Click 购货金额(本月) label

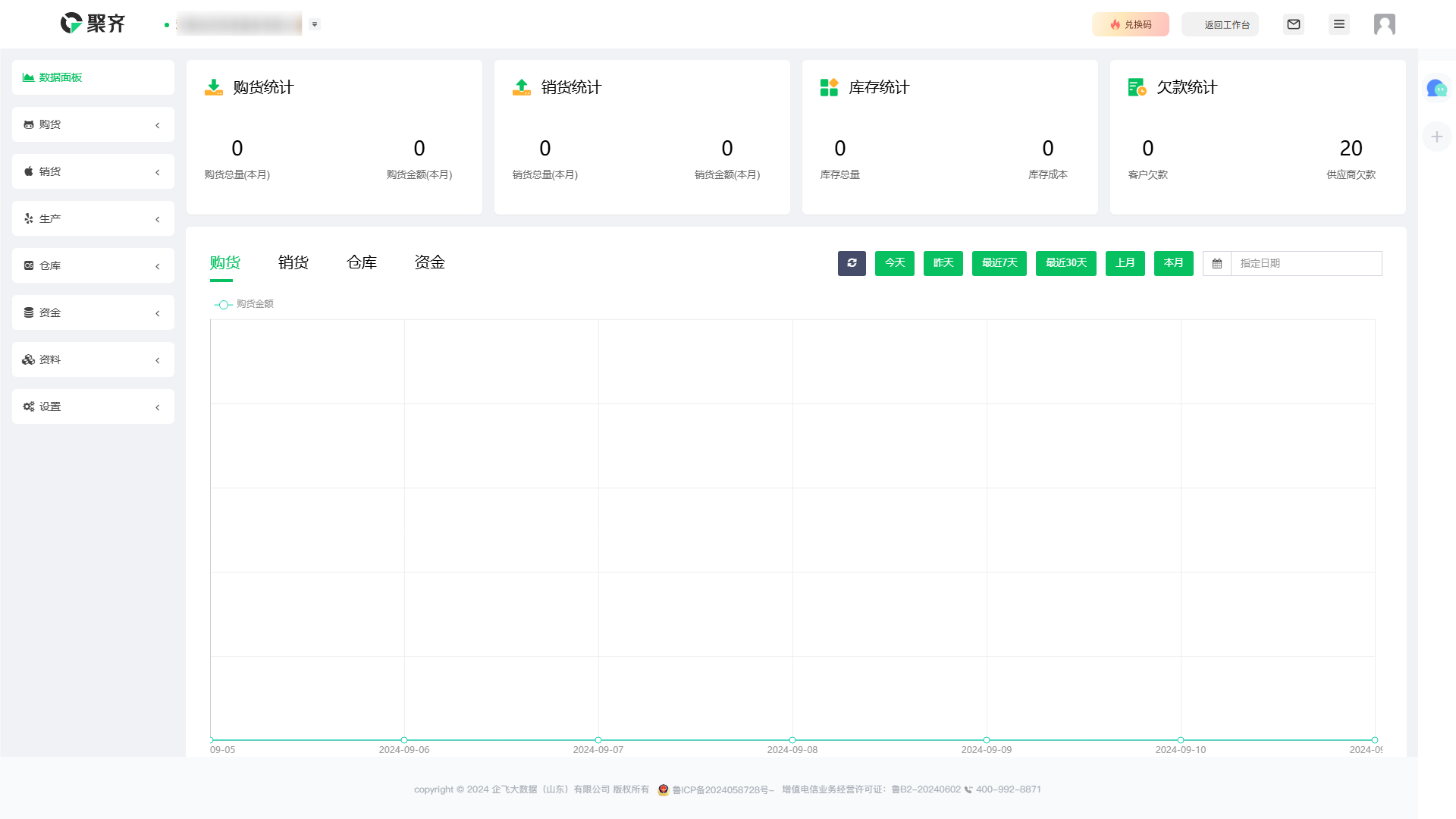tap(419, 175)
